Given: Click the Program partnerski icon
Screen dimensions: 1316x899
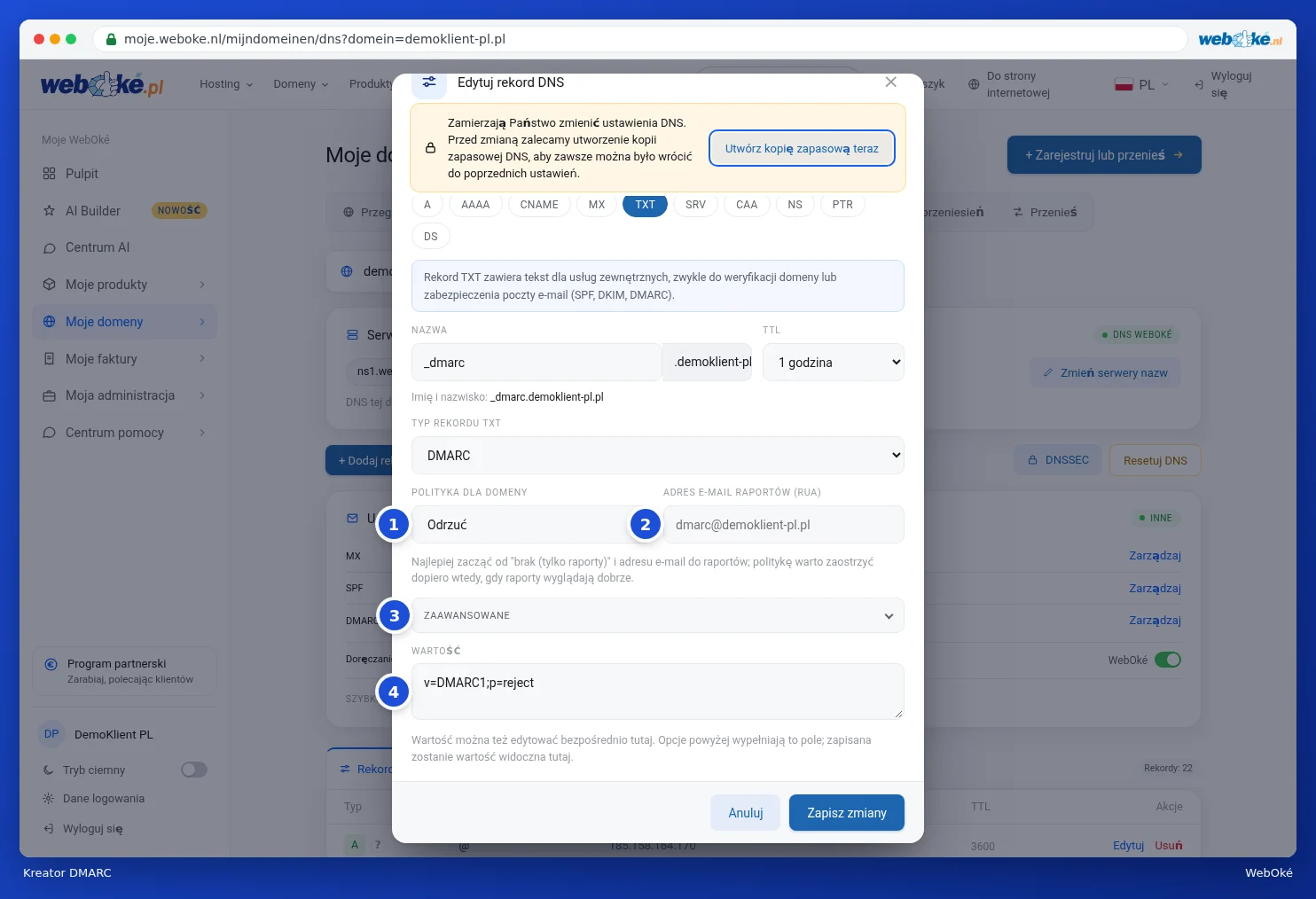Looking at the screenshot, I should 51,664.
